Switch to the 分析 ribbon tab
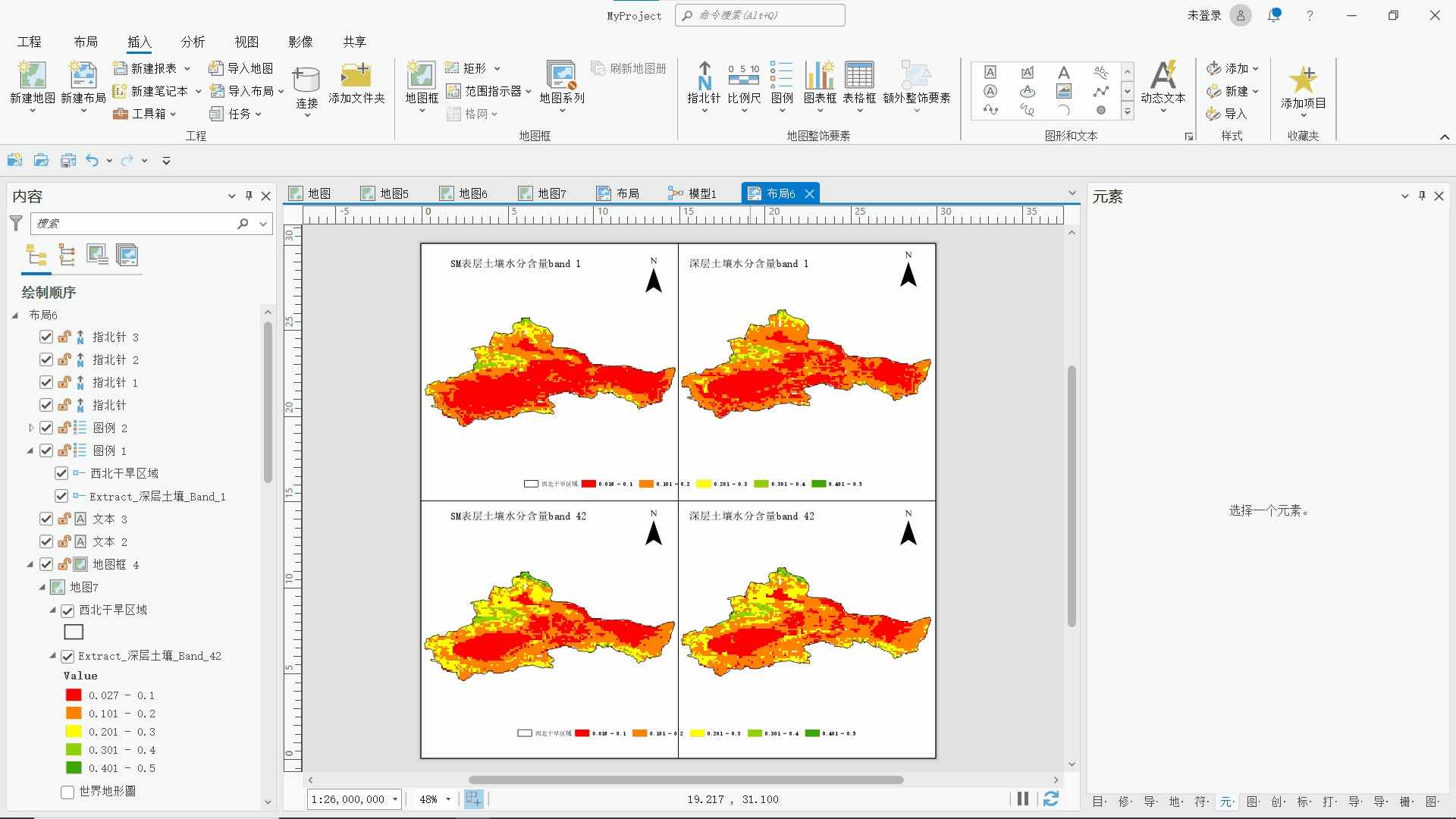Image resolution: width=1456 pixels, height=819 pixels. click(x=193, y=42)
